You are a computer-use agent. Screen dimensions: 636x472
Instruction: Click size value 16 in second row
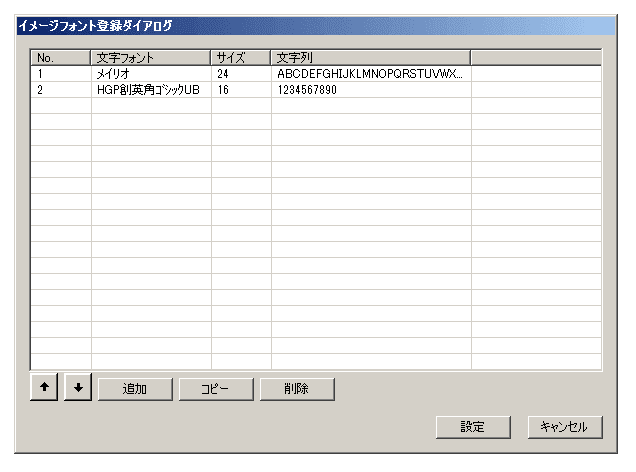pyautogui.click(x=222, y=90)
